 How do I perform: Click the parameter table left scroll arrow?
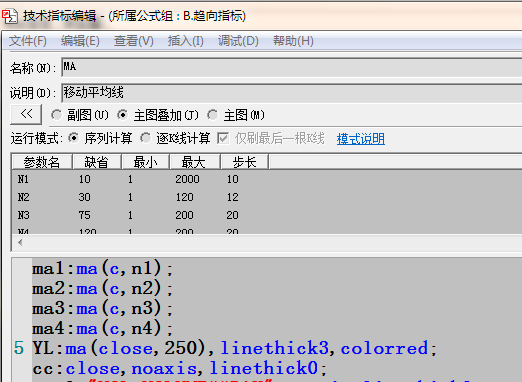click(x=20, y=242)
